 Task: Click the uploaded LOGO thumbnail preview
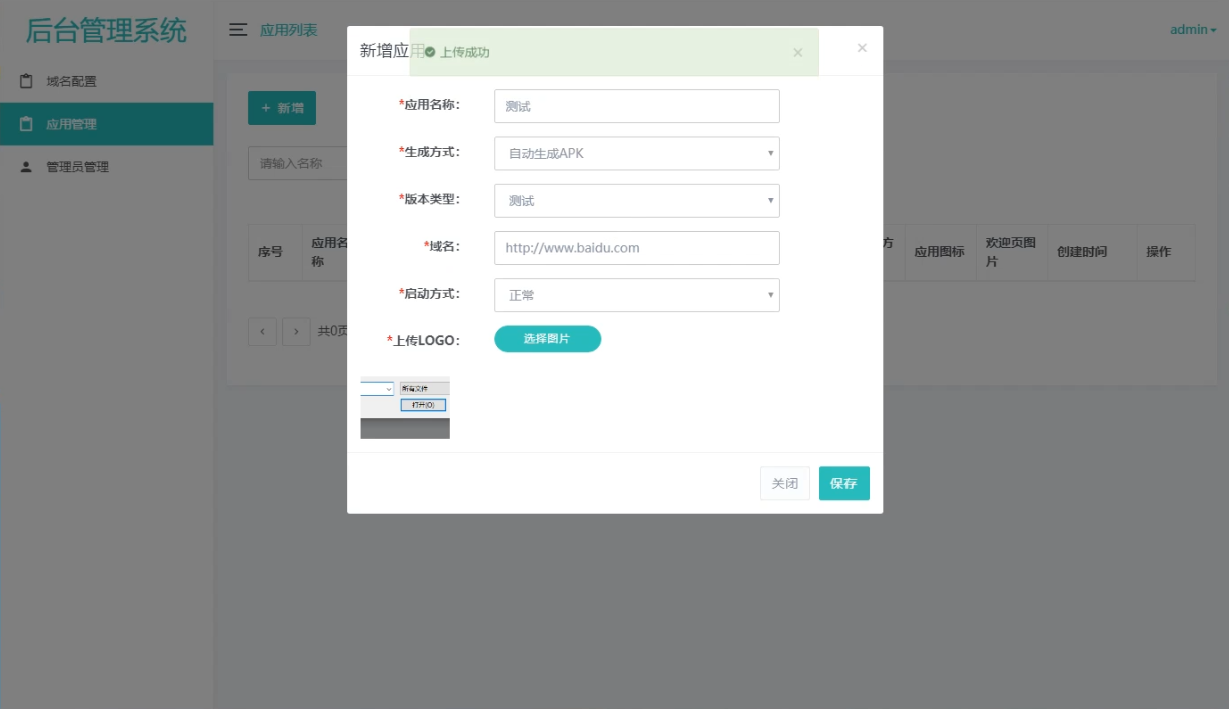coord(404,406)
